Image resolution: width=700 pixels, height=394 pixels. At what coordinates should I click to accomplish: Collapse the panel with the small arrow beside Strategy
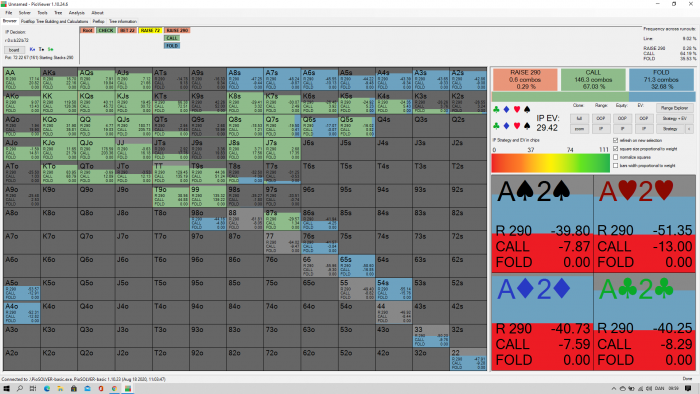point(689,129)
